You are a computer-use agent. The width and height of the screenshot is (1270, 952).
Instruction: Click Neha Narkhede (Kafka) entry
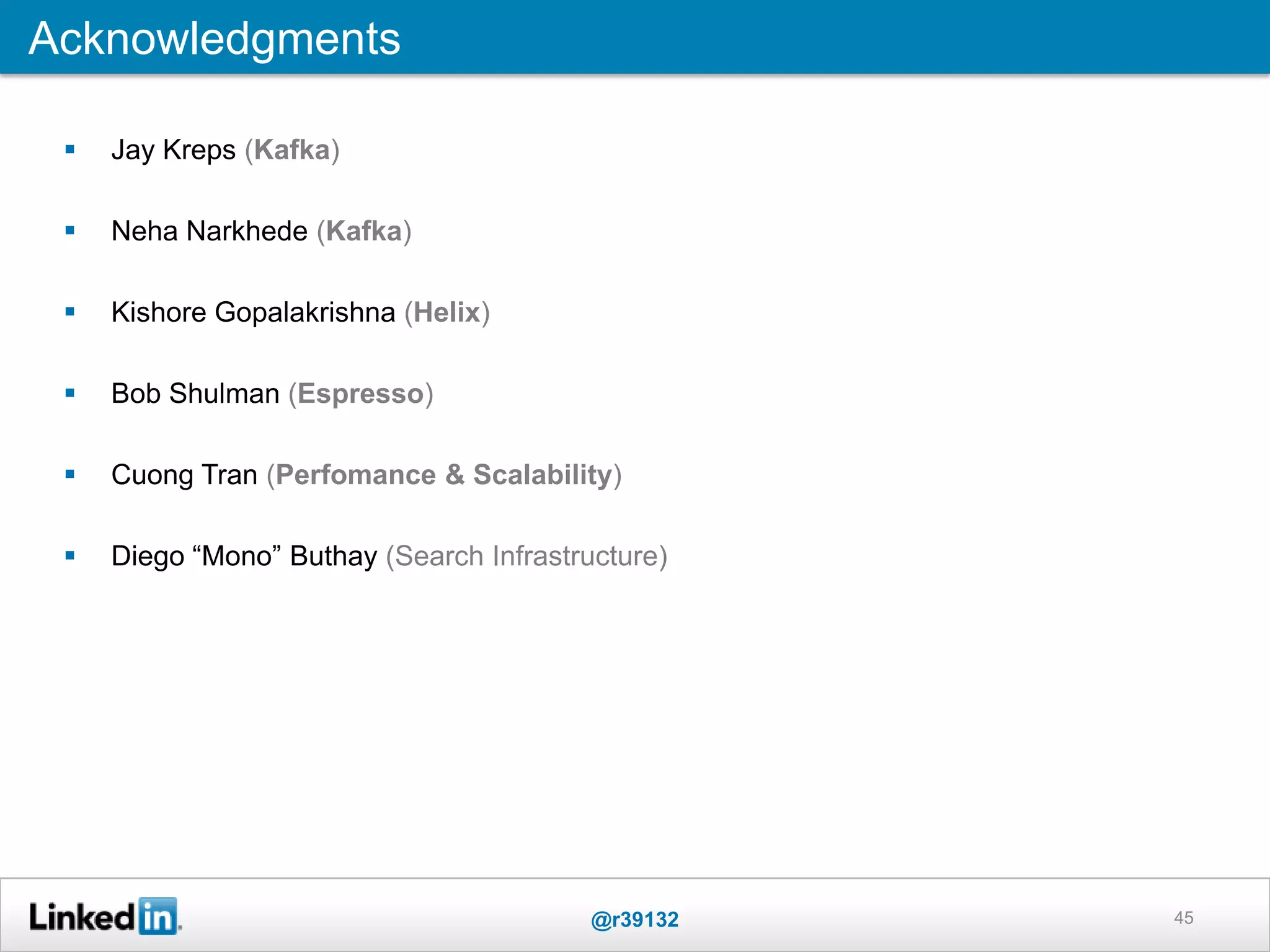[262, 231]
